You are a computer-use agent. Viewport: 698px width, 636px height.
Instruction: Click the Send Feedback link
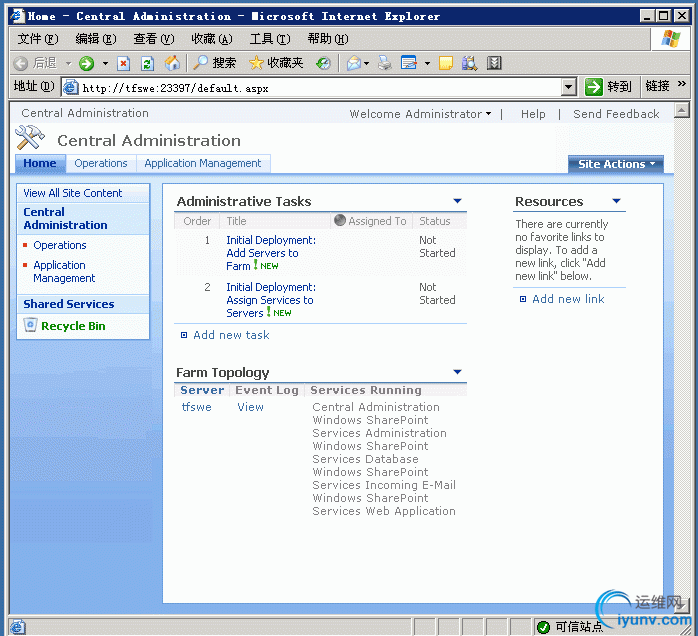click(x=616, y=114)
